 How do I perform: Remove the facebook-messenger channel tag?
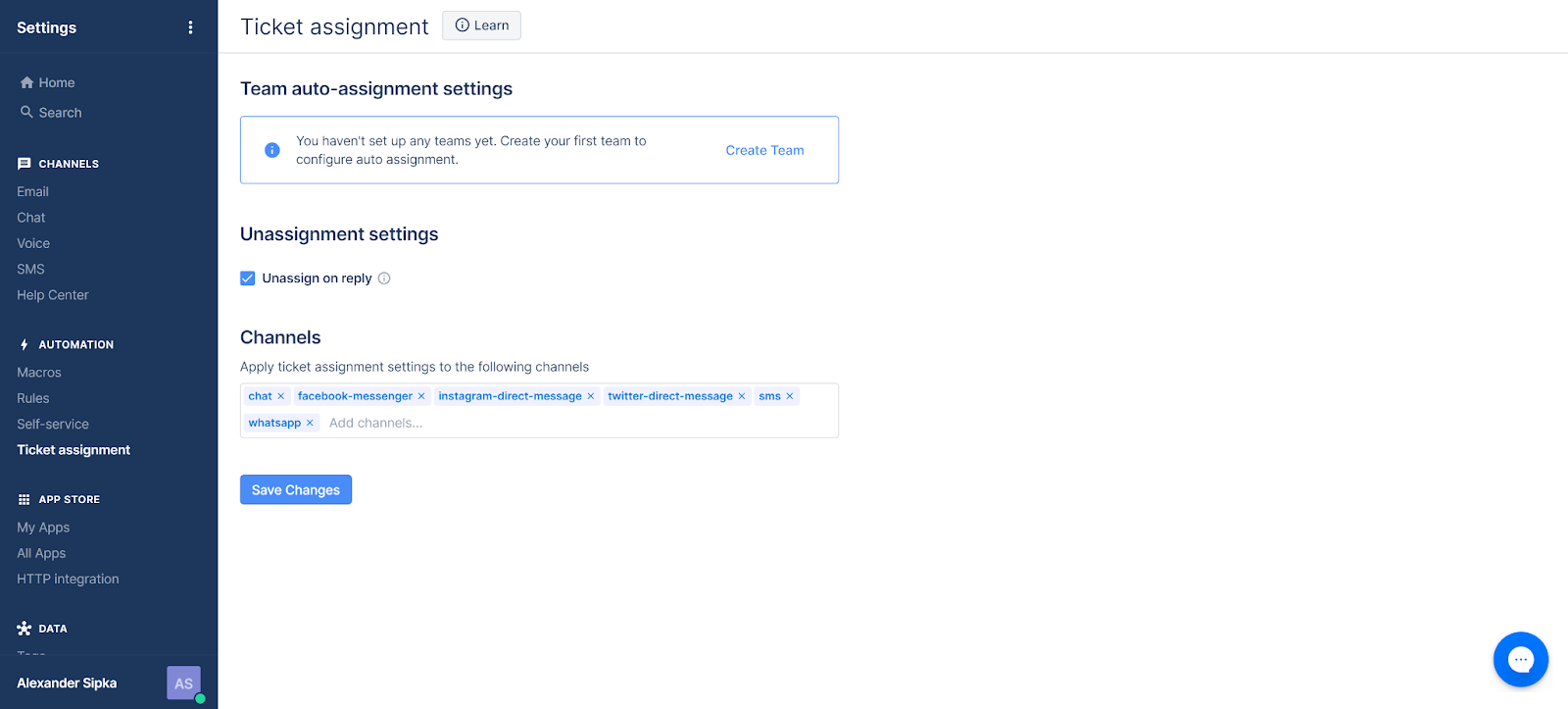pos(421,397)
